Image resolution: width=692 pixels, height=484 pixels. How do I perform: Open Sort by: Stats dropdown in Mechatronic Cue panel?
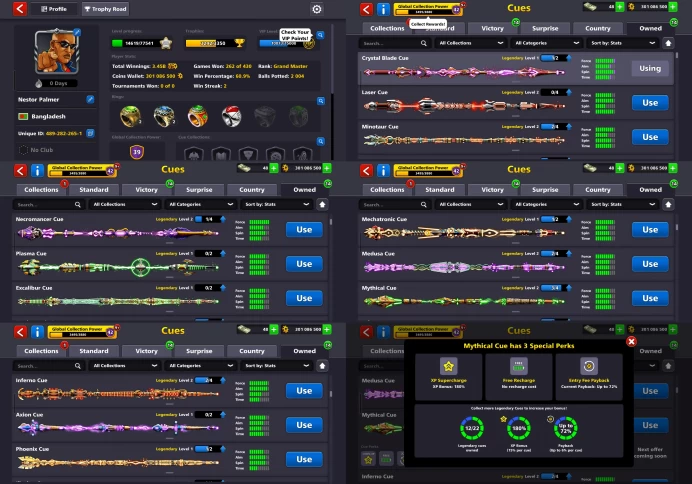622,204
